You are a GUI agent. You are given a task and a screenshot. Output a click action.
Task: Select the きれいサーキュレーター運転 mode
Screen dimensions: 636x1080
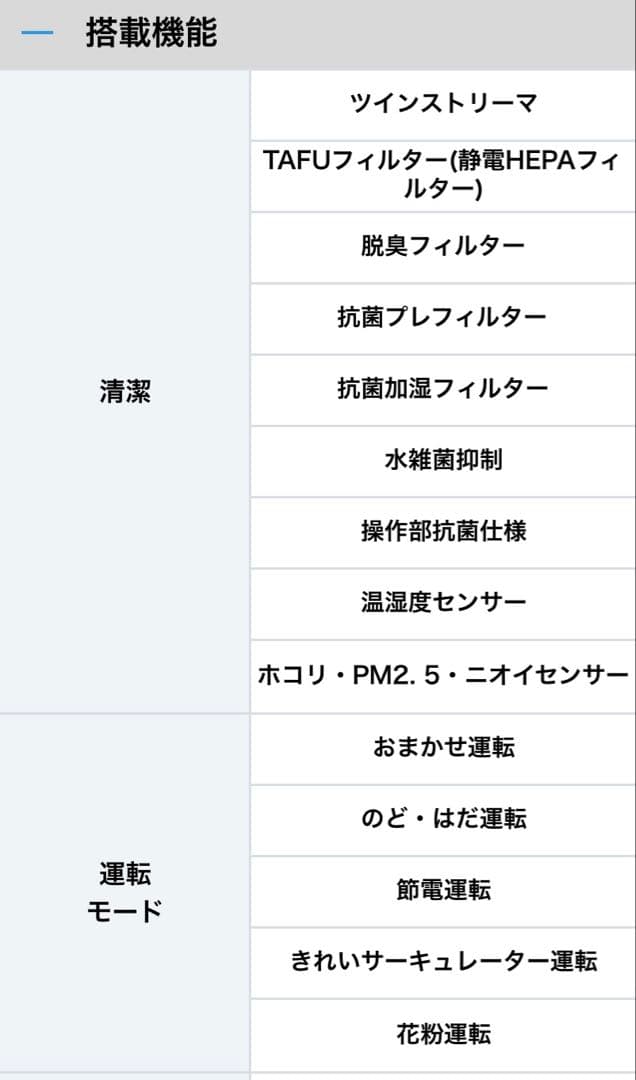coord(443,962)
